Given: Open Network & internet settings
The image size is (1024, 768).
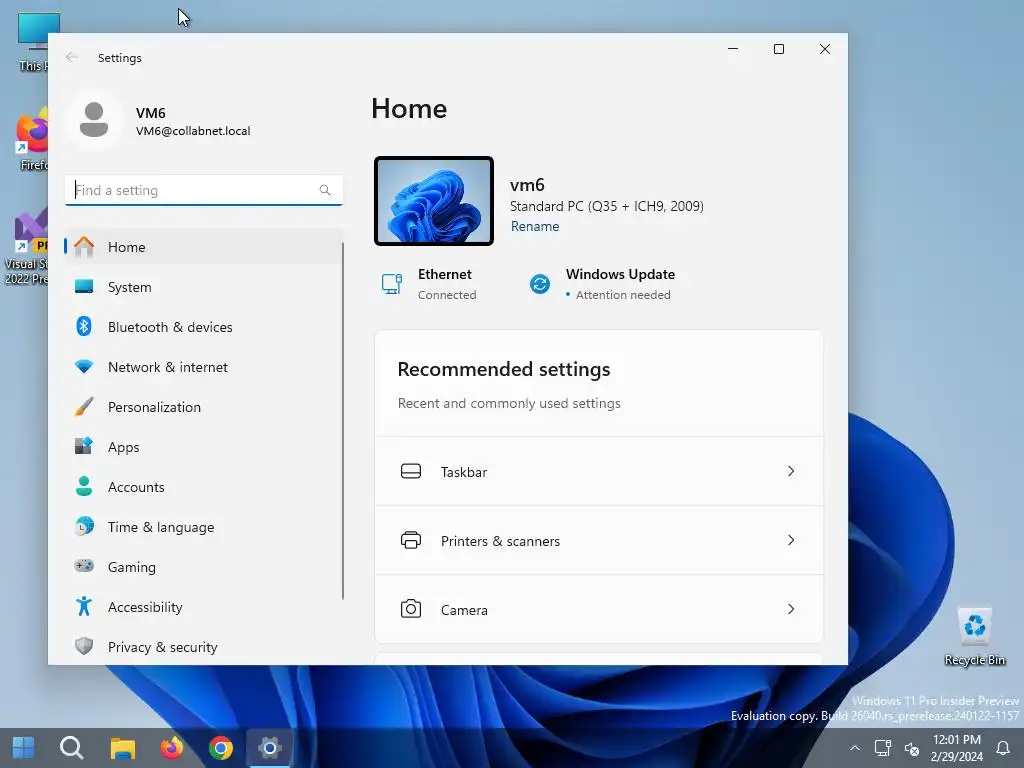Looking at the screenshot, I should point(203,367).
